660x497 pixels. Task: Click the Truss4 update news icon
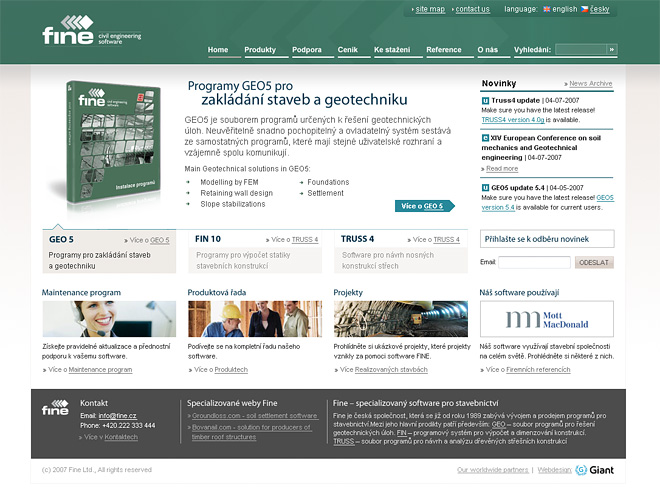484,101
